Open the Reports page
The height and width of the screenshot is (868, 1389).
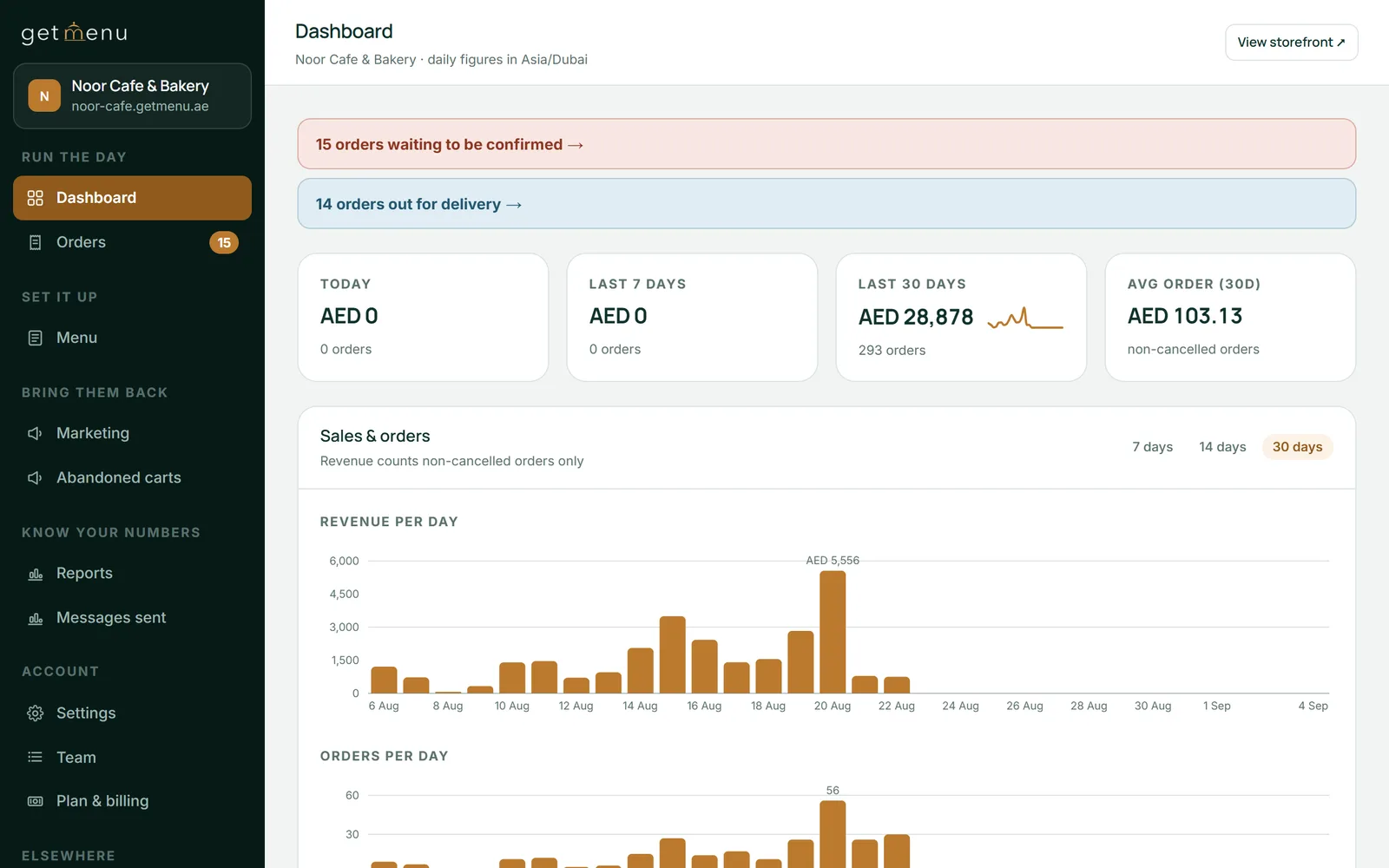coord(132,574)
